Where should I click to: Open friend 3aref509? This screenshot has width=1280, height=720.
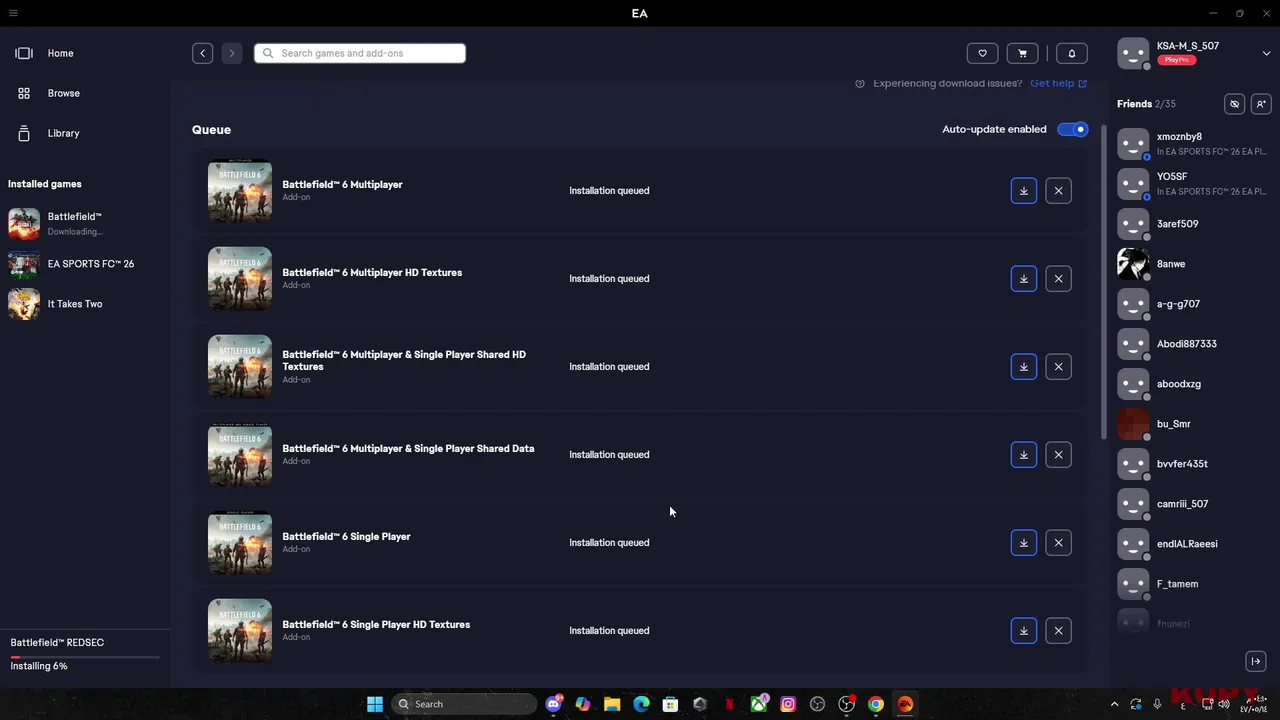[1195, 224]
